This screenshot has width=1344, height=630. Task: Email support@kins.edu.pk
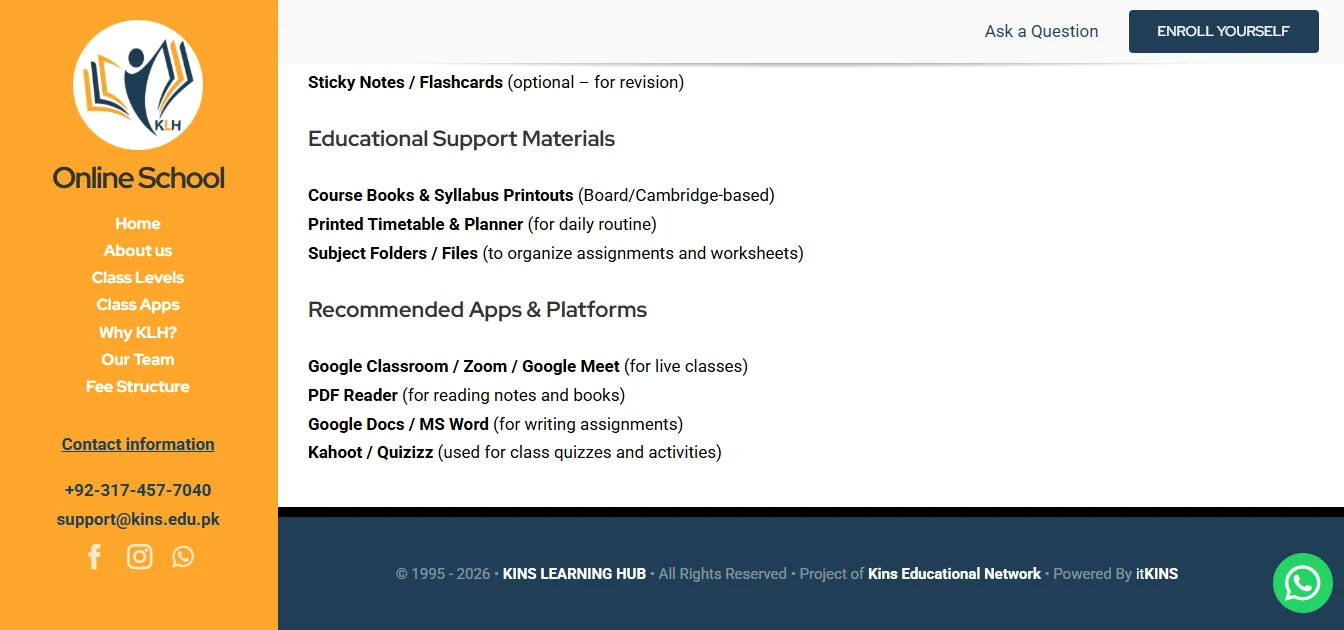(137, 518)
